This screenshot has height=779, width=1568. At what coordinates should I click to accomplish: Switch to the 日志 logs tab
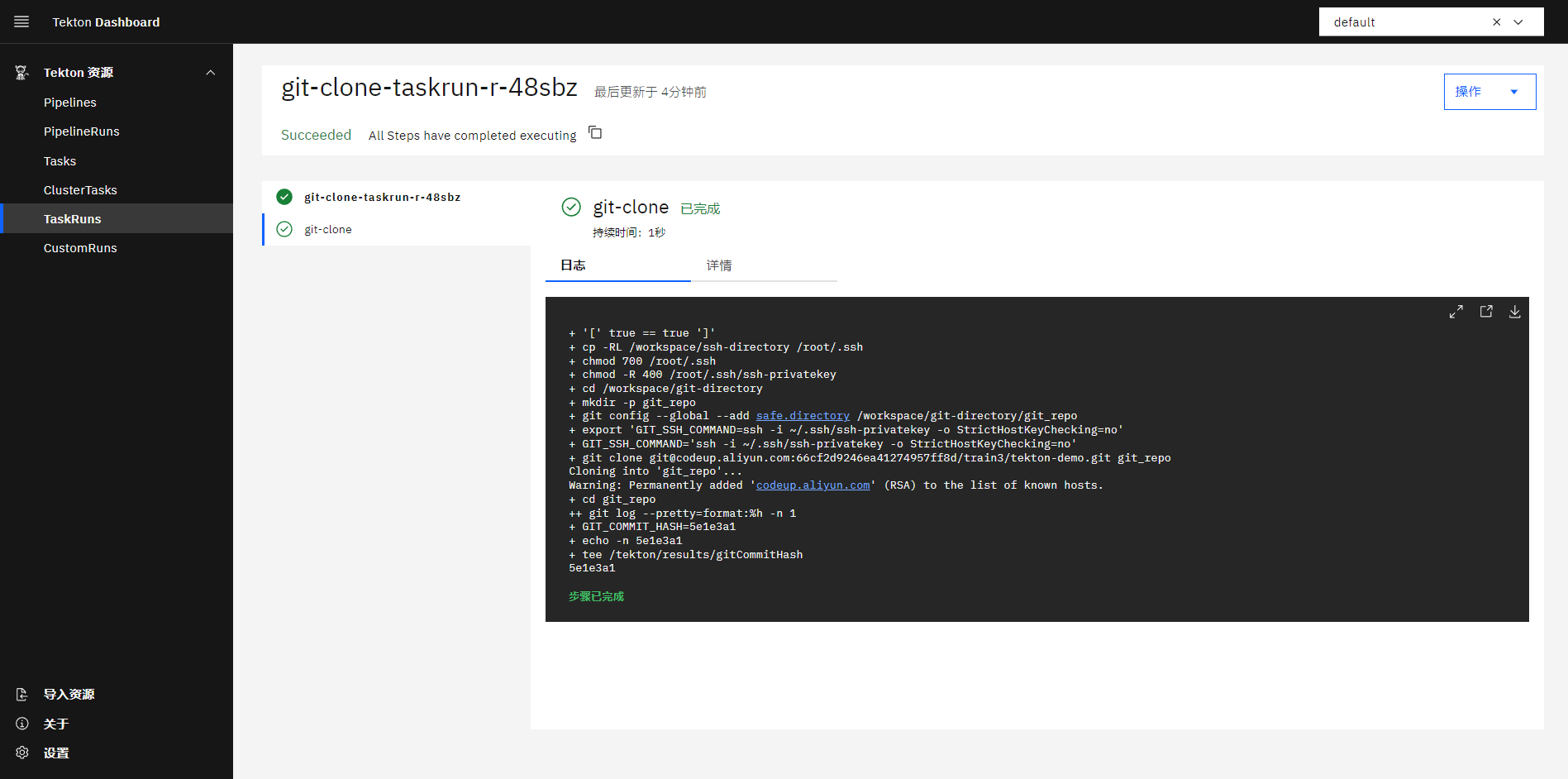[617, 265]
